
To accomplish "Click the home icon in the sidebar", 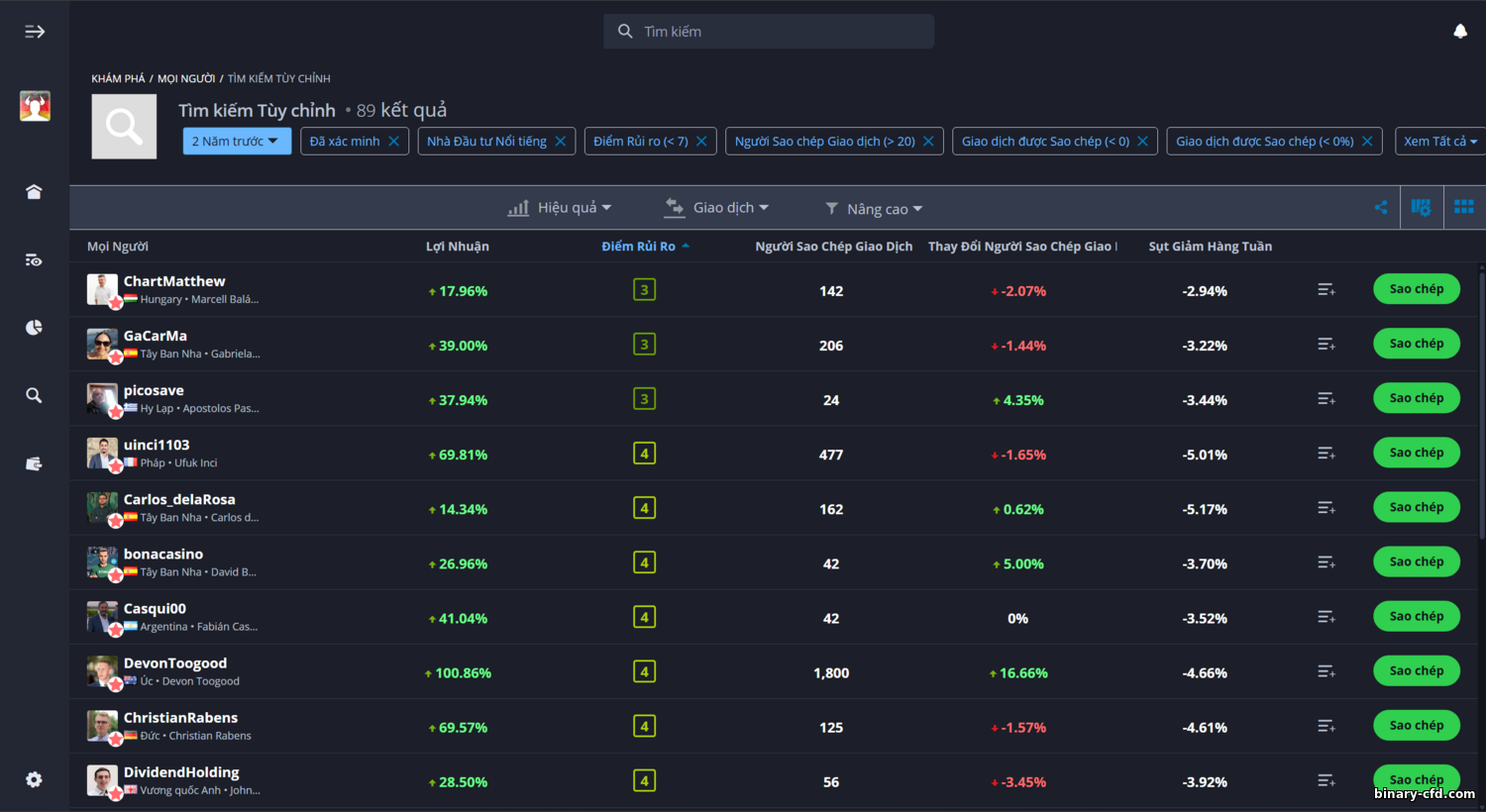I will click(x=34, y=192).
